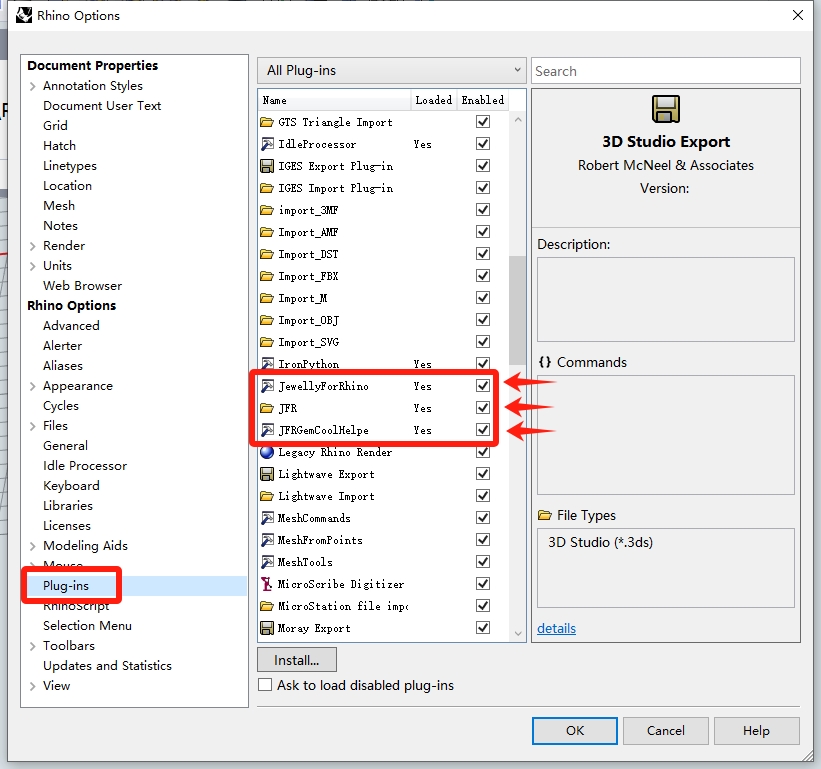Click the plug-in list scrollbar thumb
This screenshot has height=769, width=821.
(x=517, y=310)
